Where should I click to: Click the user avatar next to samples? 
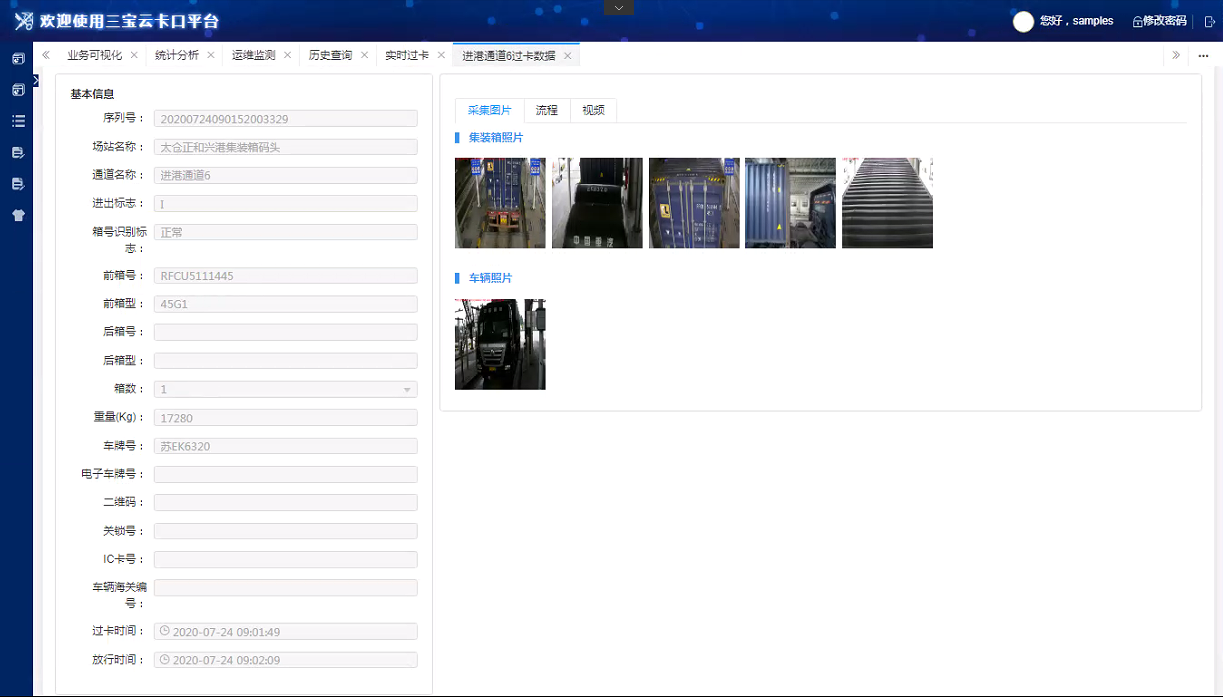1023,21
